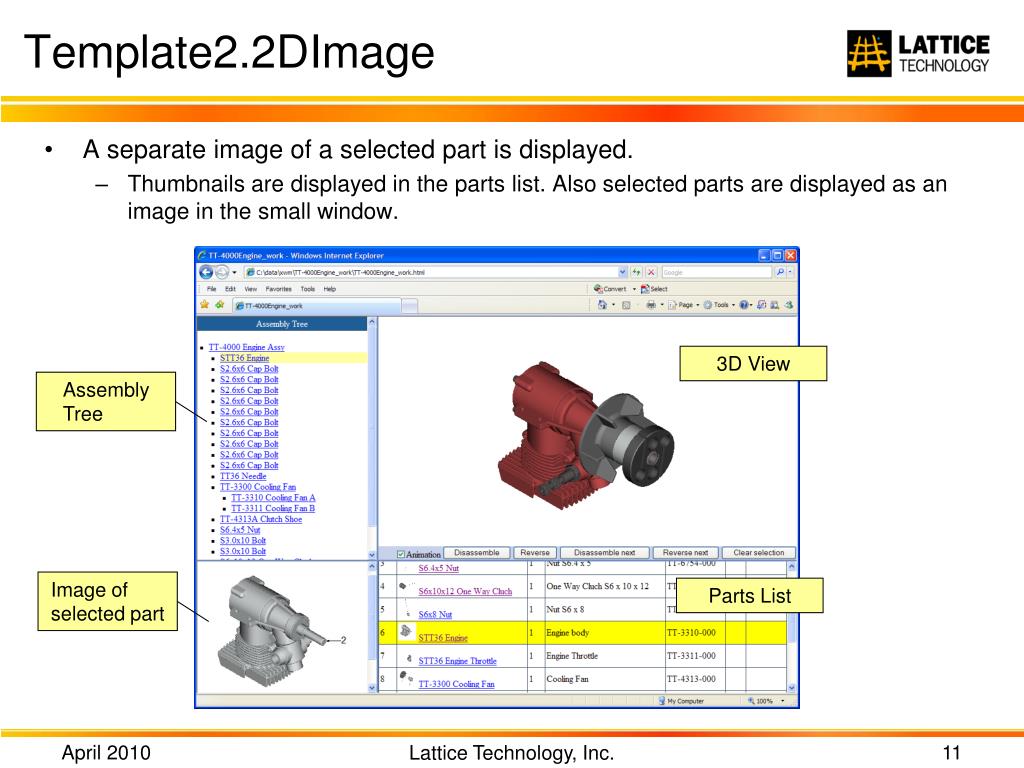Click parts list scrollbar up arrow
This screenshot has width=1024, height=768.
click(792, 567)
